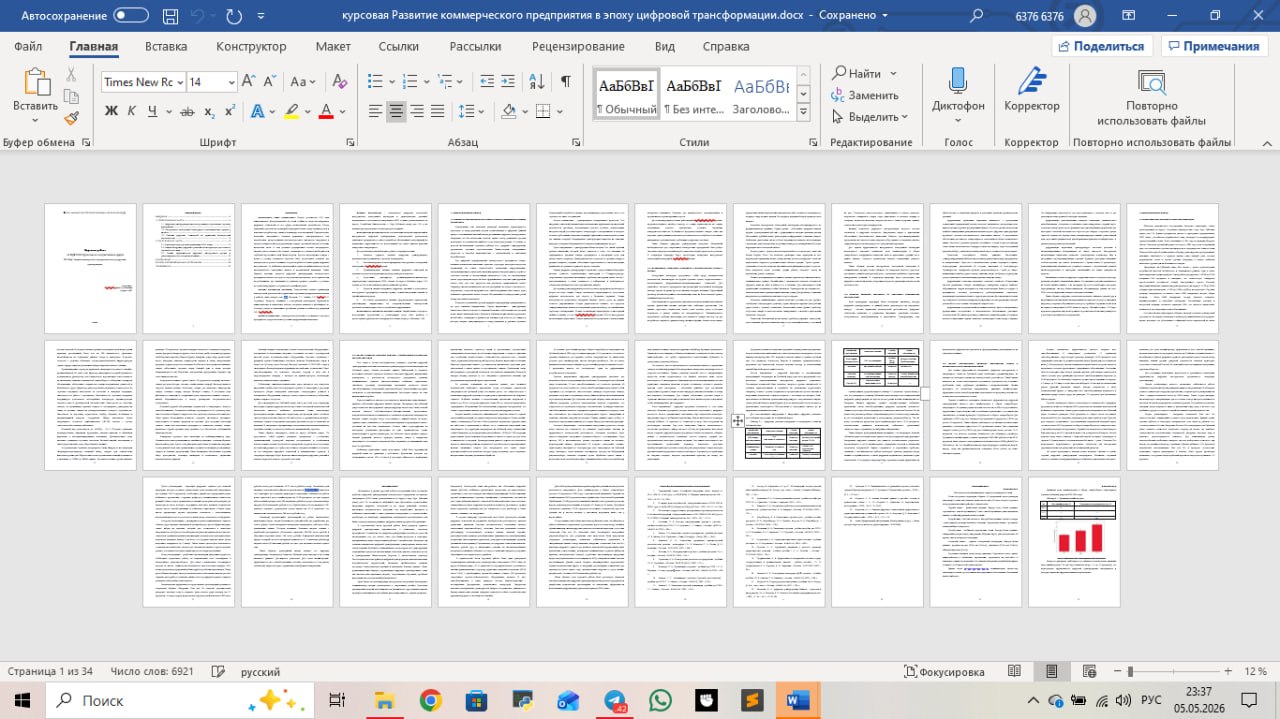Image resolution: width=1280 pixels, height=719 pixels.
Task: Open the search magnifier in title bar
Action: [x=977, y=16]
